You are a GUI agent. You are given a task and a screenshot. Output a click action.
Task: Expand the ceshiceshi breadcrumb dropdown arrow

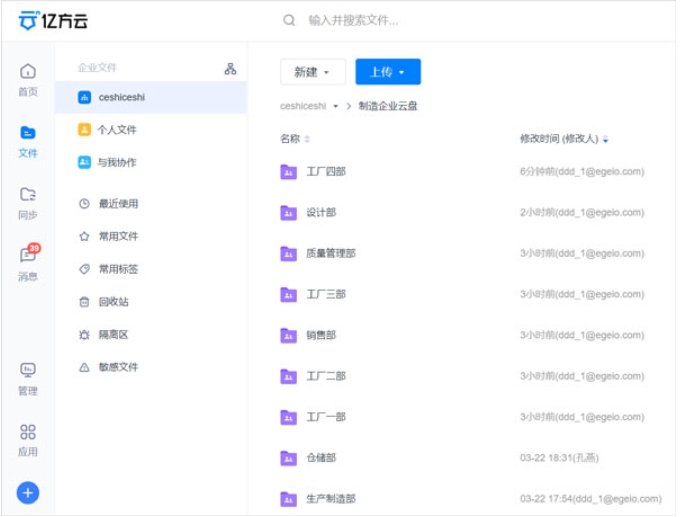pyautogui.click(x=336, y=106)
